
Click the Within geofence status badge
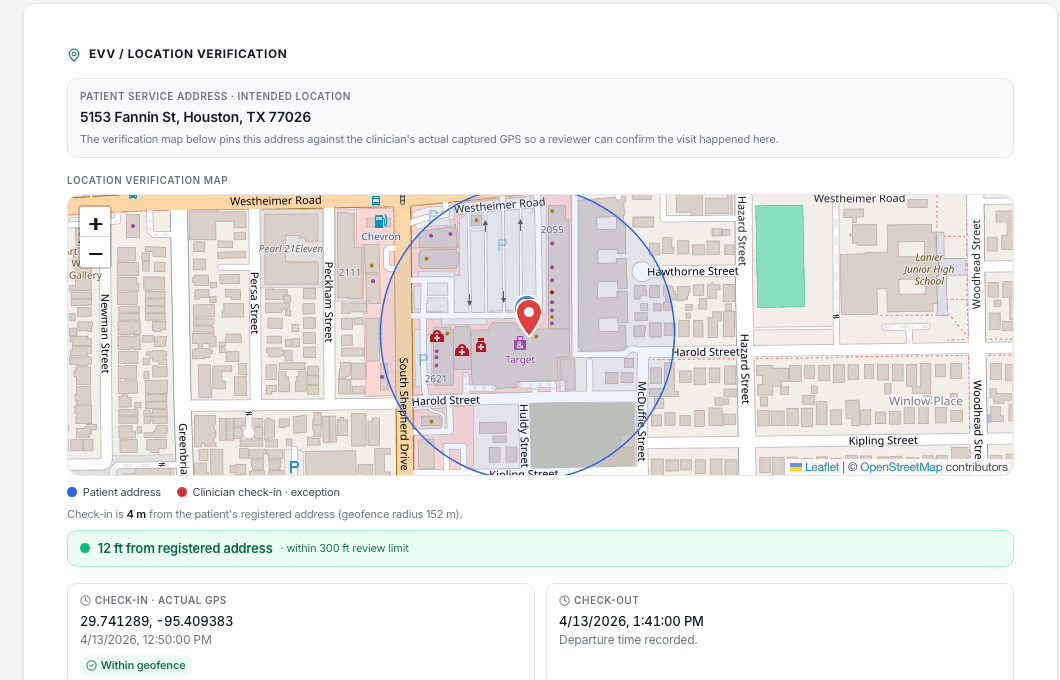tap(136, 665)
